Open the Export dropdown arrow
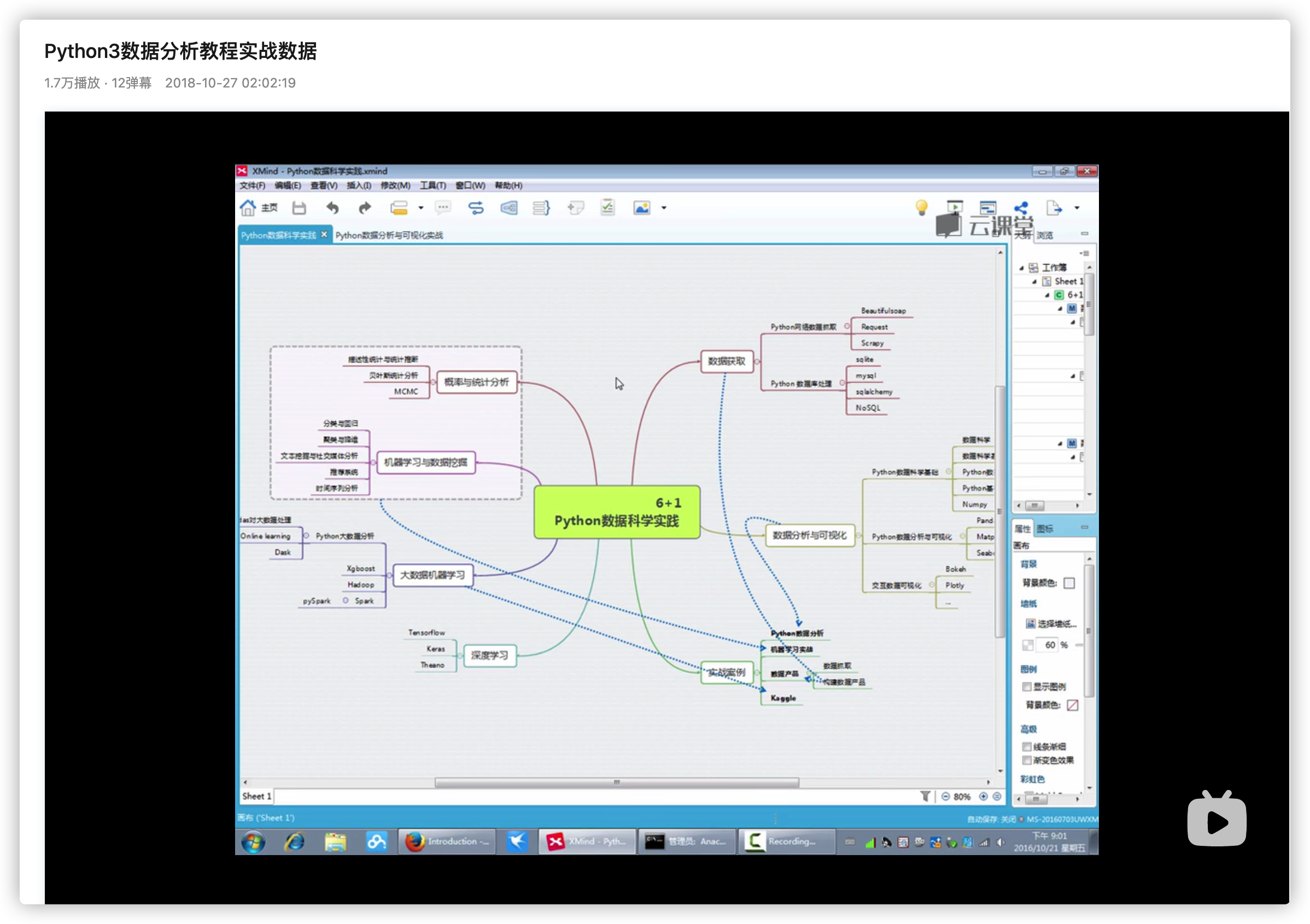Viewport: 1310px width, 924px height. (1077, 208)
